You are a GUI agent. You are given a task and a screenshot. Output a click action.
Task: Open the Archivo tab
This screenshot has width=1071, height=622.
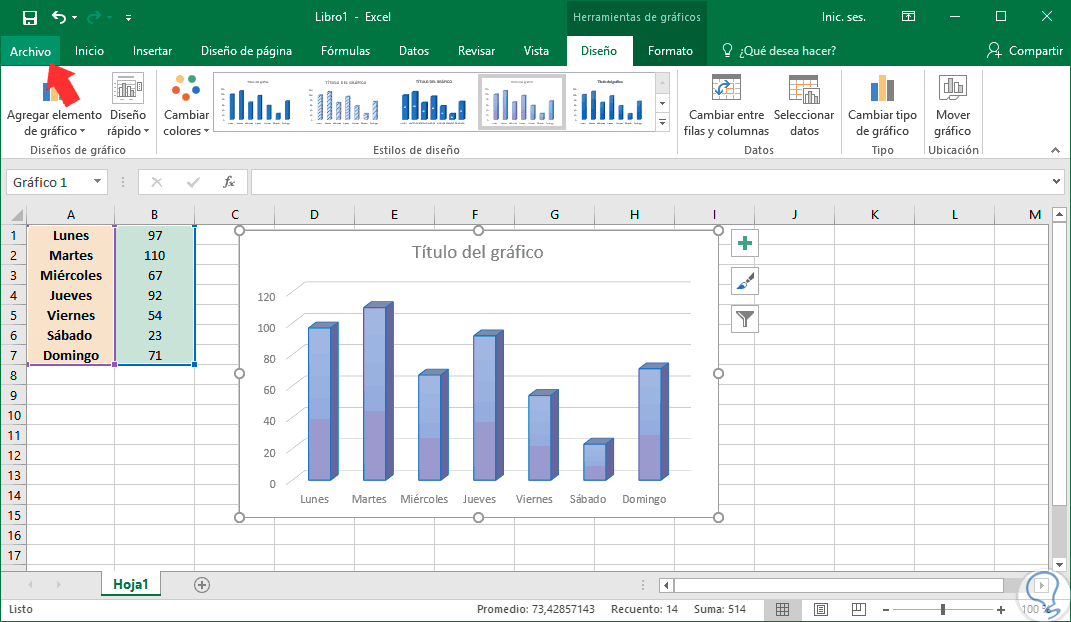[30, 51]
